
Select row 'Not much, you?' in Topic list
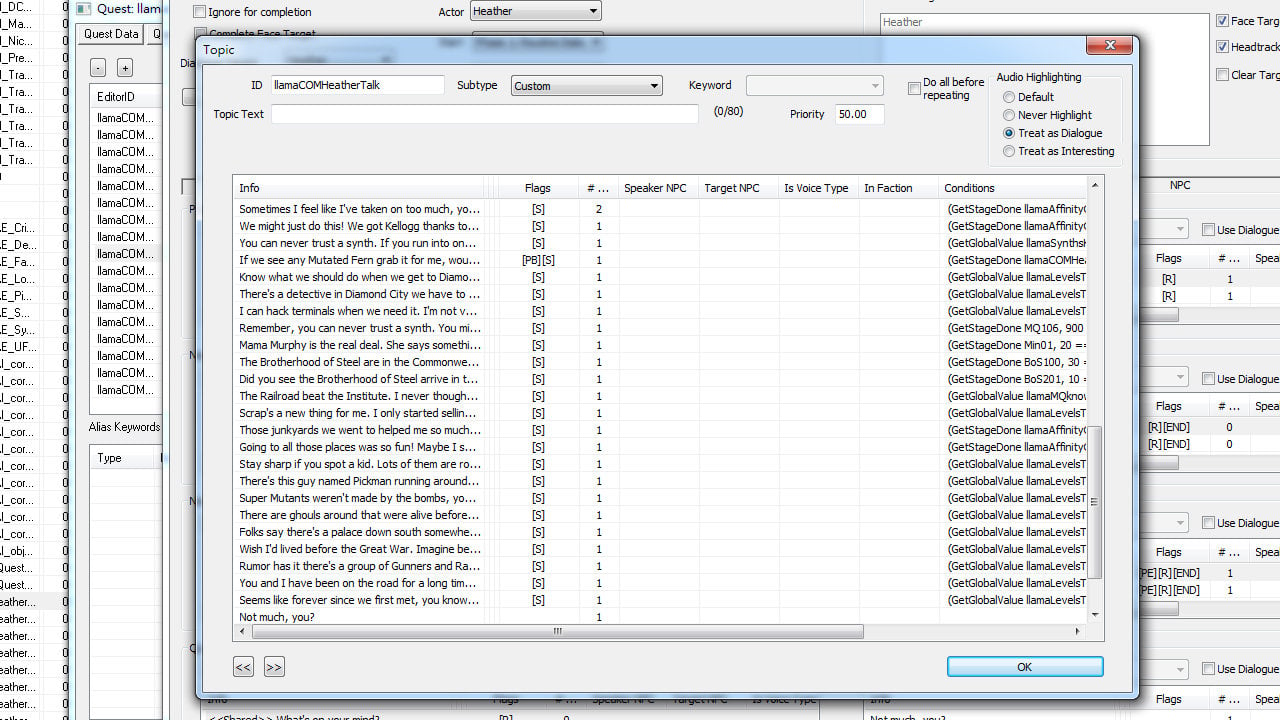660,617
